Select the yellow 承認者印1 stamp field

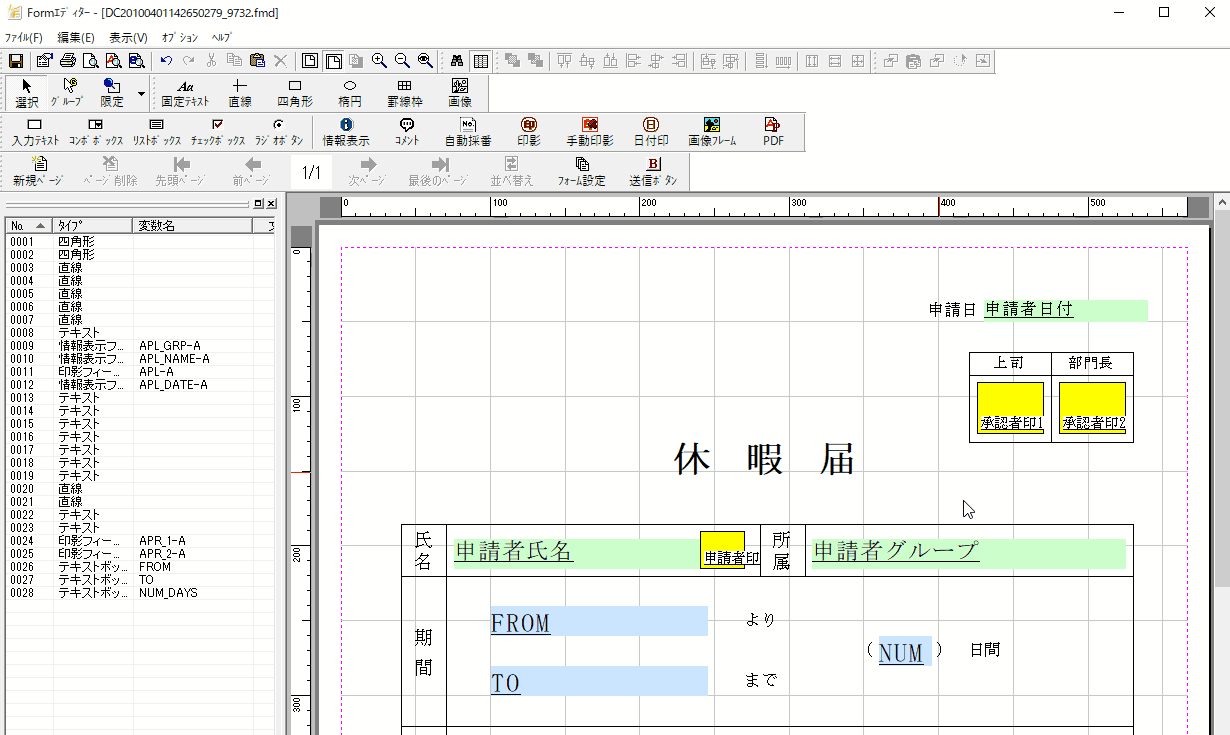[x=1011, y=408]
